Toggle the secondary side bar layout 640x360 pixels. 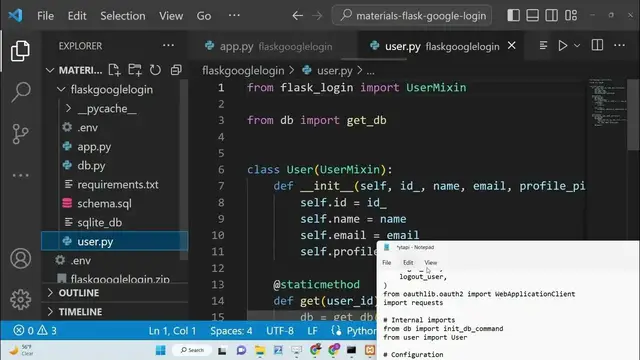[551, 16]
